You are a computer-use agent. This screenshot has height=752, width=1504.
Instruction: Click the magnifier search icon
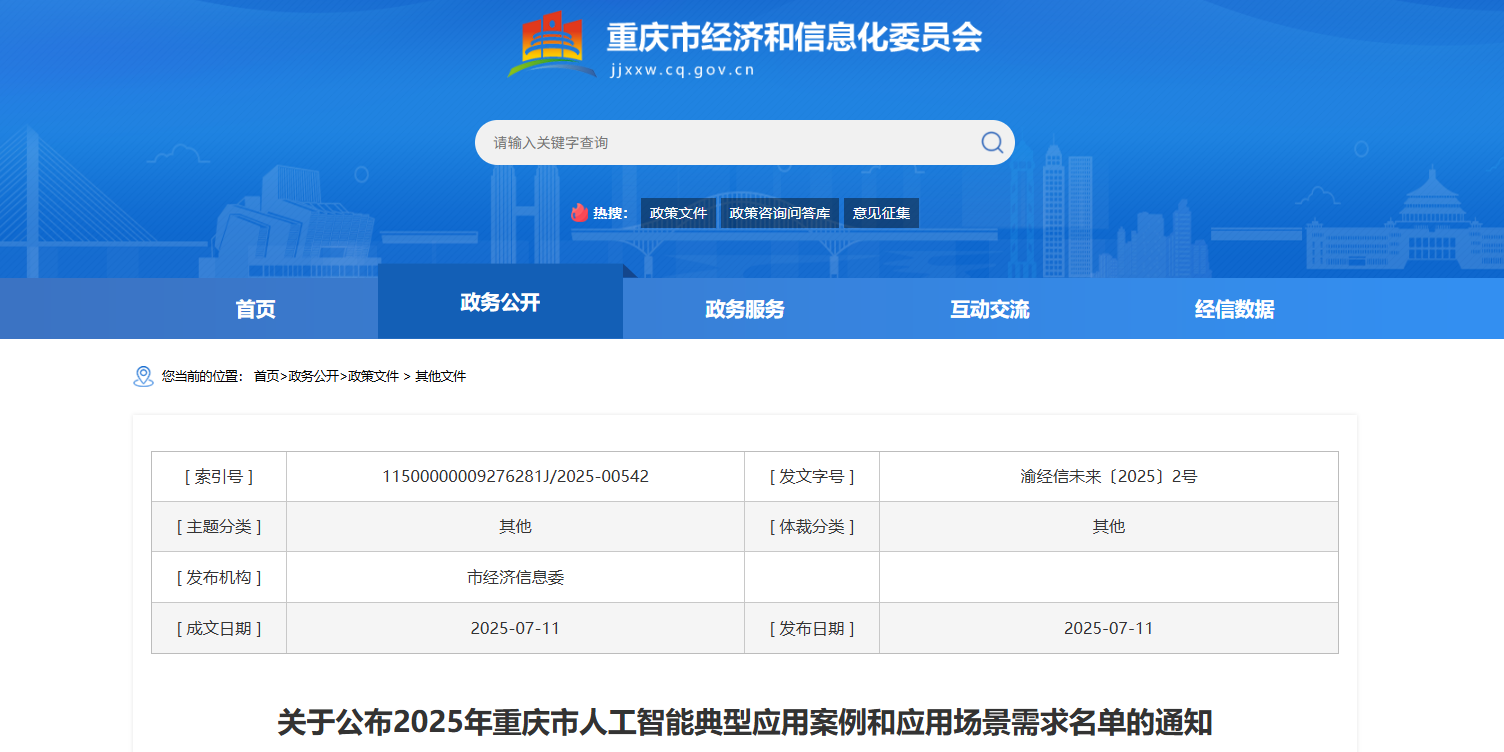tap(991, 142)
